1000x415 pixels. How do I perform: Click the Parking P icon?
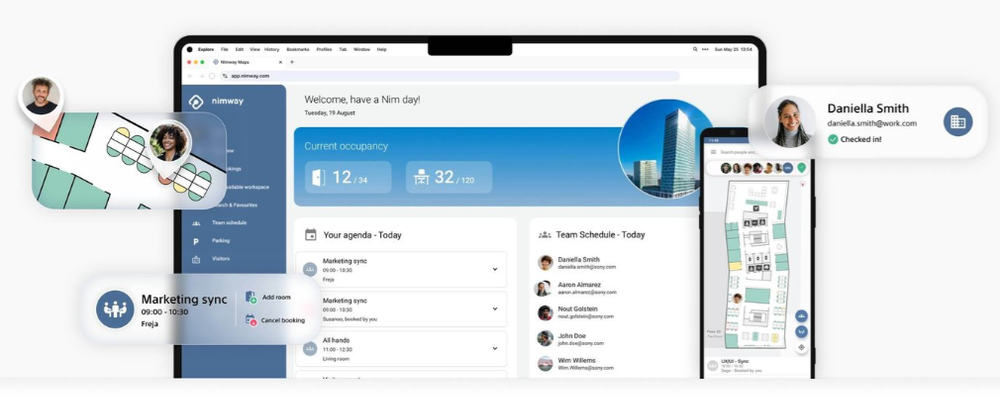pyautogui.click(x=196, y=242)
